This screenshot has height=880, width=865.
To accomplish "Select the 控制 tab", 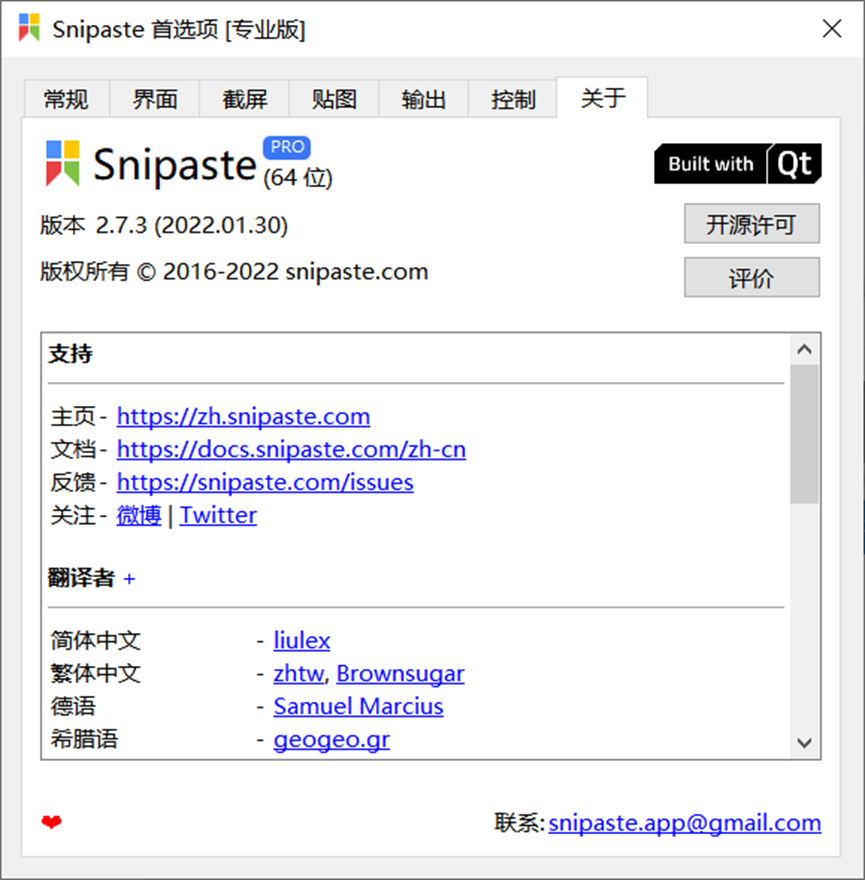I will 512,98.
